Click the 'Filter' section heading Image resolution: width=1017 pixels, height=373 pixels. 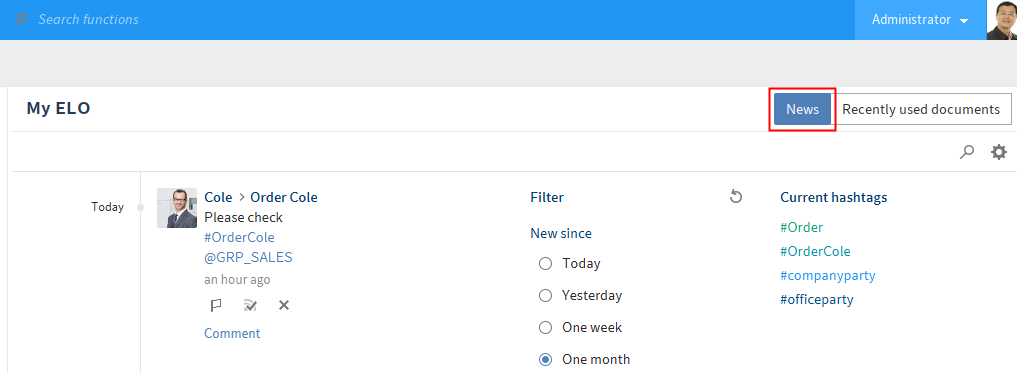tap(547, 197)
